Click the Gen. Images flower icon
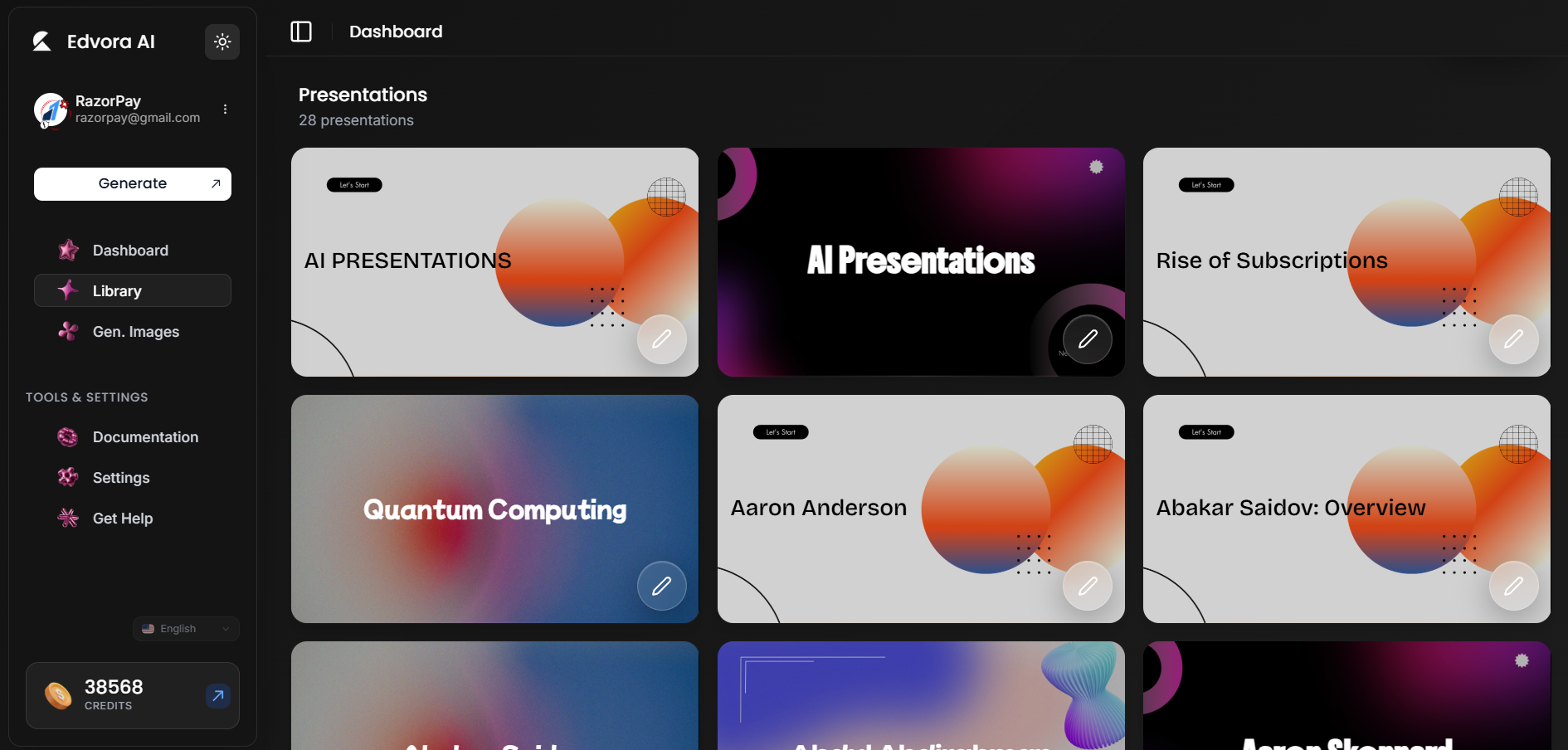Image resolution: width=1568 pixels, height=750 pixels. tap(68, 331)
